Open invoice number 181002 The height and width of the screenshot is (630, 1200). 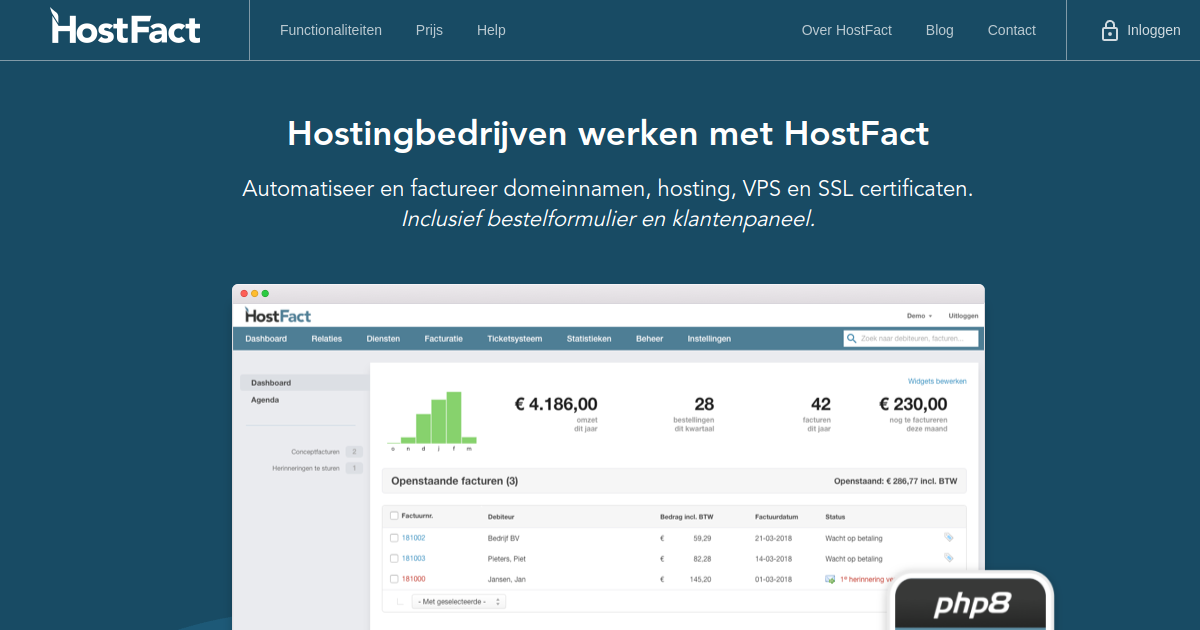[x=413, y=538]
